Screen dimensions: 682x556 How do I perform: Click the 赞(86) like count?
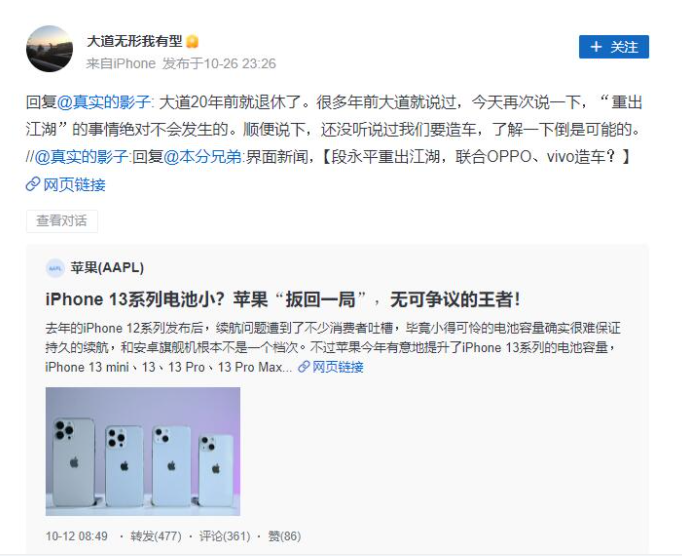point(284,536)
